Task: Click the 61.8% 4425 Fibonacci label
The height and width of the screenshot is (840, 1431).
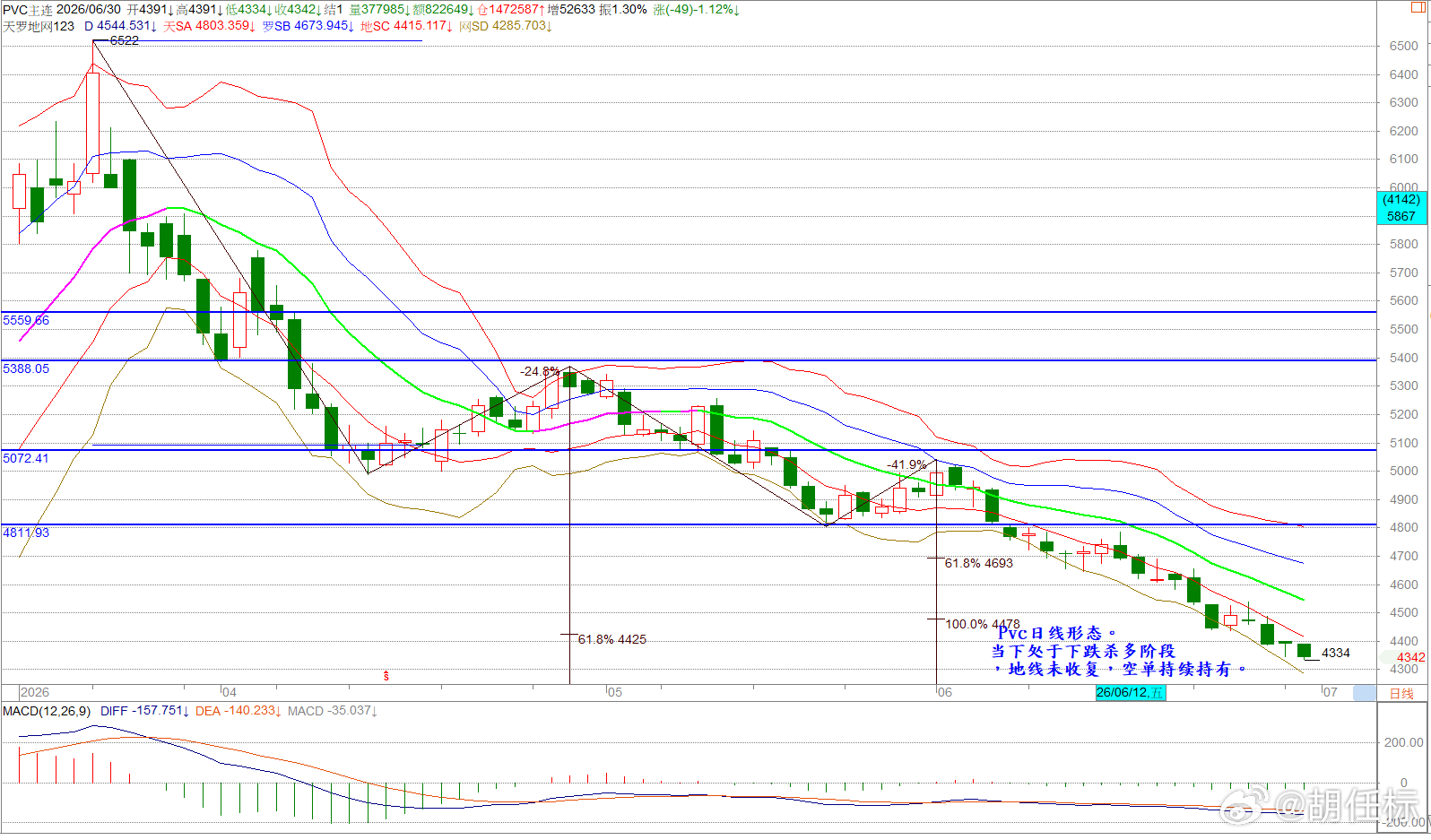Action: 612,639
